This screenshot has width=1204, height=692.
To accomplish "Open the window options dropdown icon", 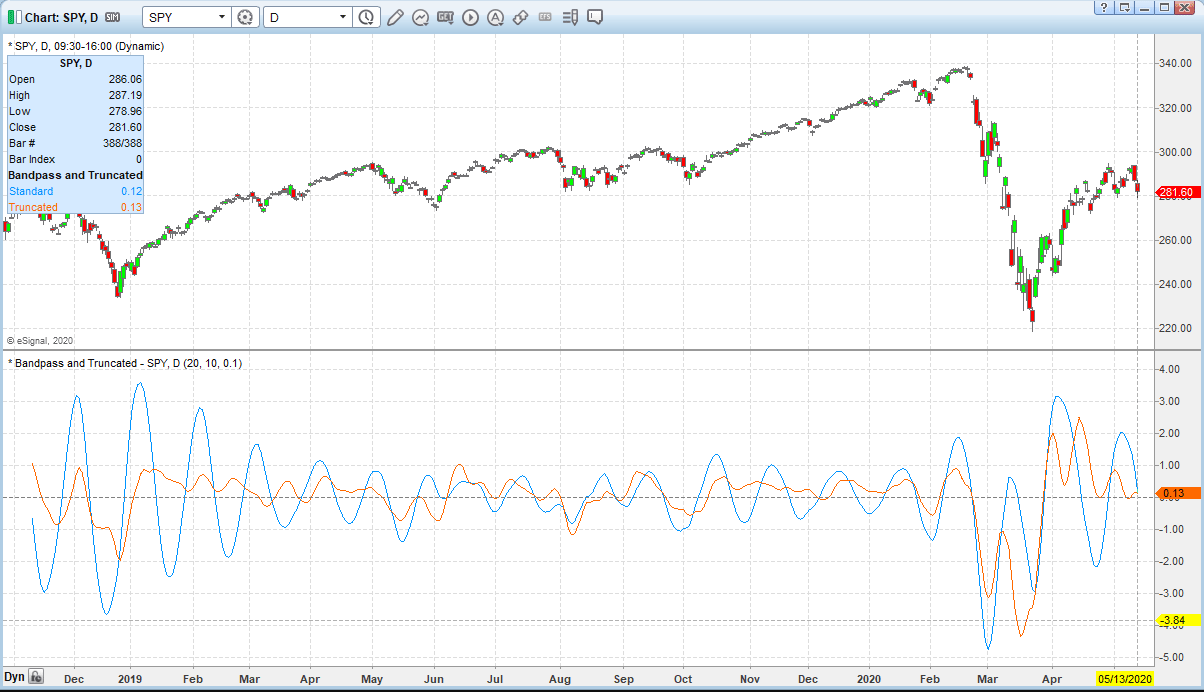I will (1124, 7).
